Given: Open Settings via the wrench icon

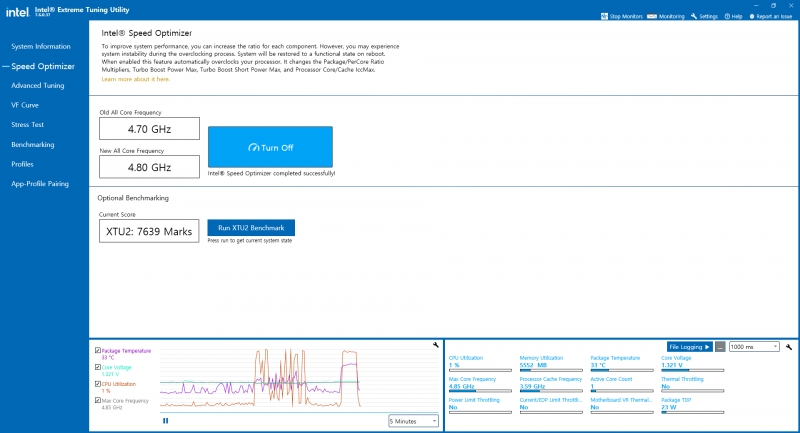Looking at the screenshot, I should coord(693,17).
